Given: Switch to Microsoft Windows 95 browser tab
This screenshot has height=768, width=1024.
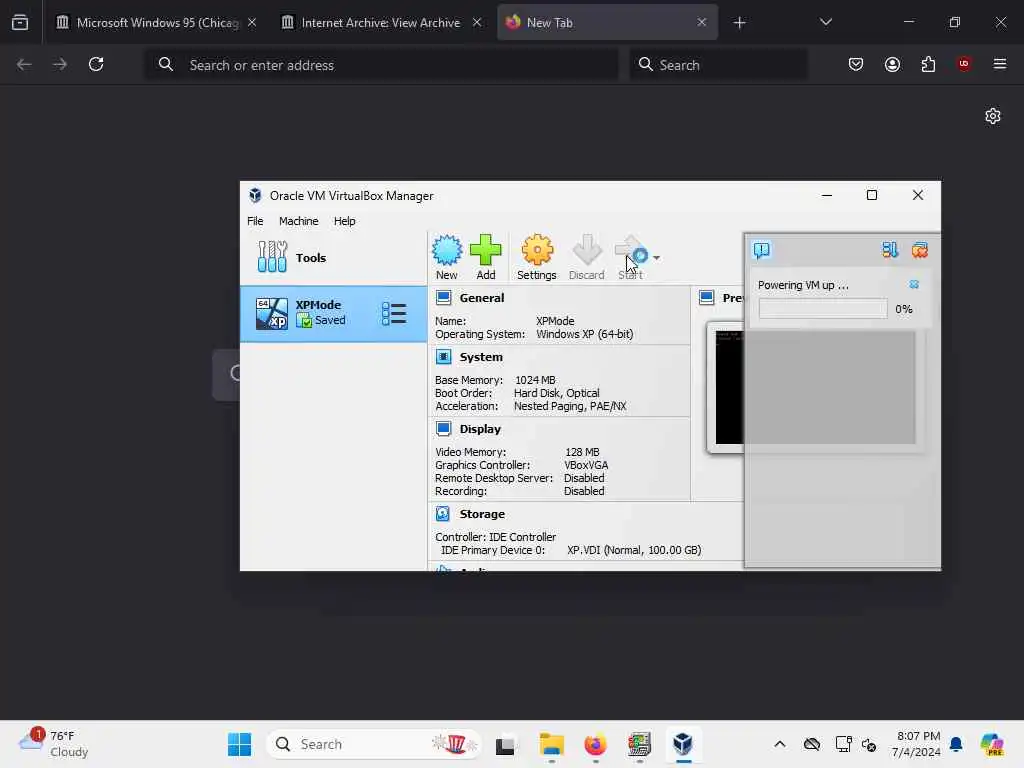Looking at the screenshot, I should click(x=155, y=22).
